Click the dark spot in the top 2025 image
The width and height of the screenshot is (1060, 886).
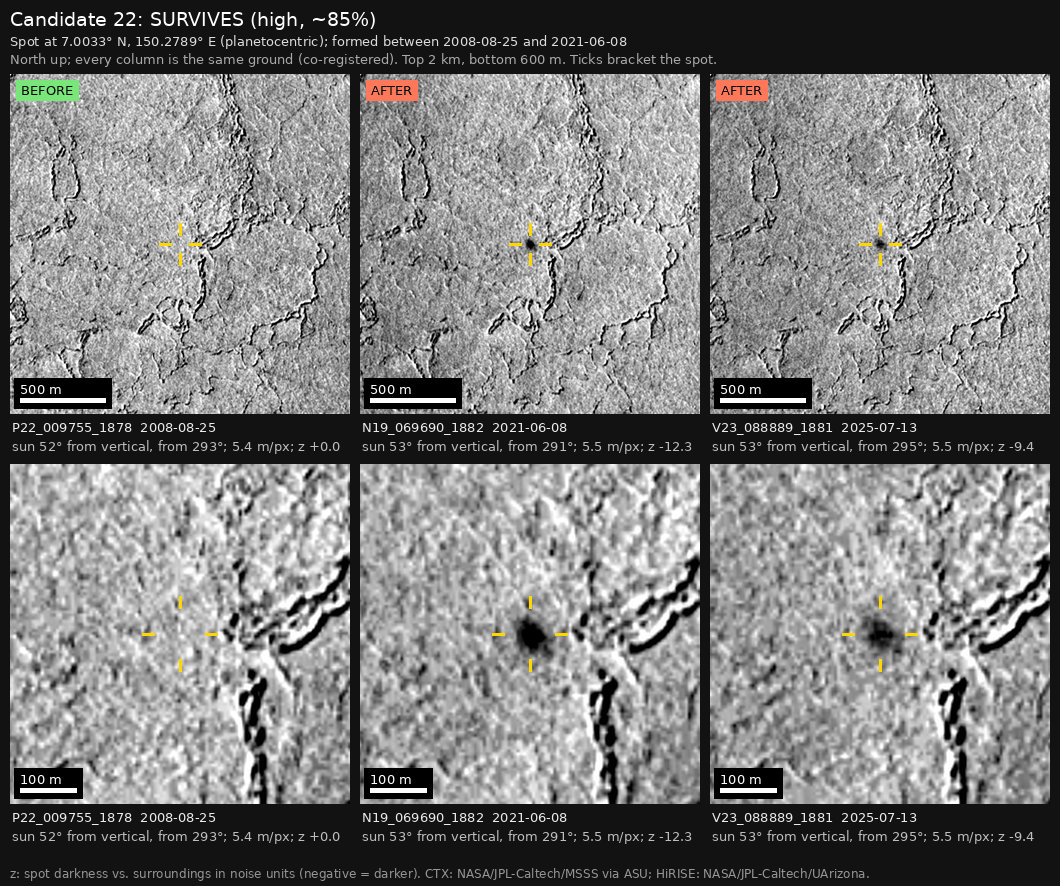880,244
